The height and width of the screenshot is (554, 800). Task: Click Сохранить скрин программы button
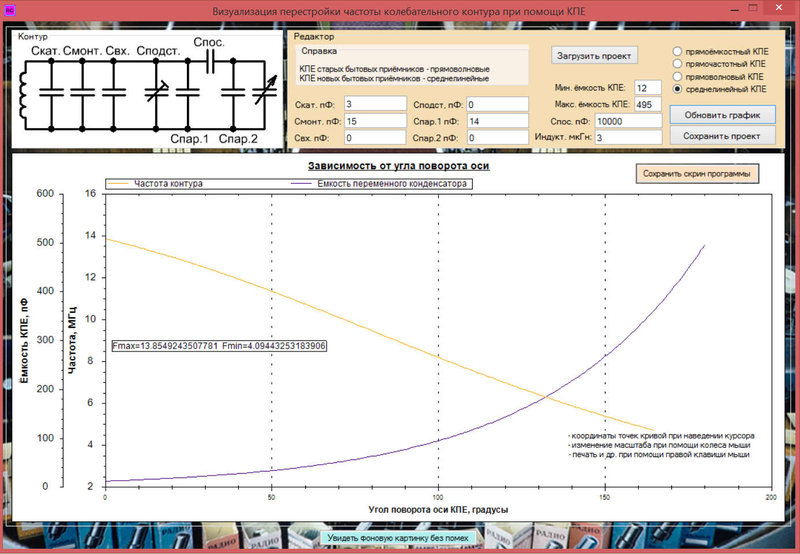point(696,173)
